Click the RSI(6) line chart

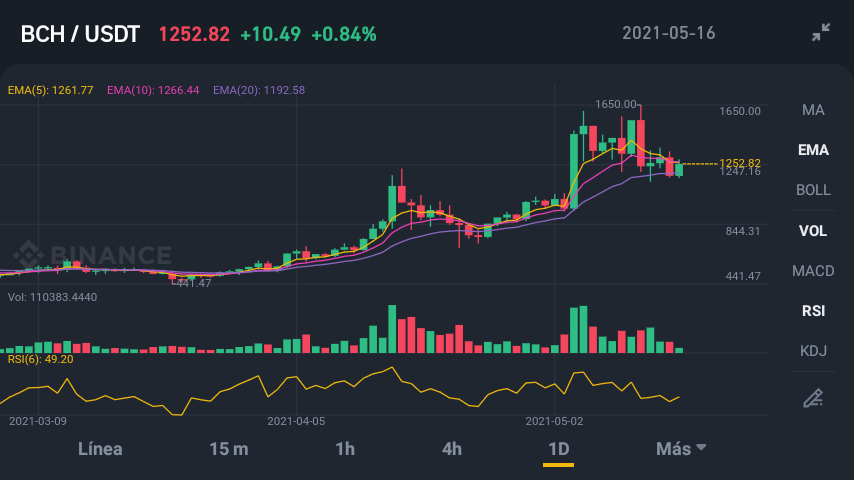click(339, 391)
